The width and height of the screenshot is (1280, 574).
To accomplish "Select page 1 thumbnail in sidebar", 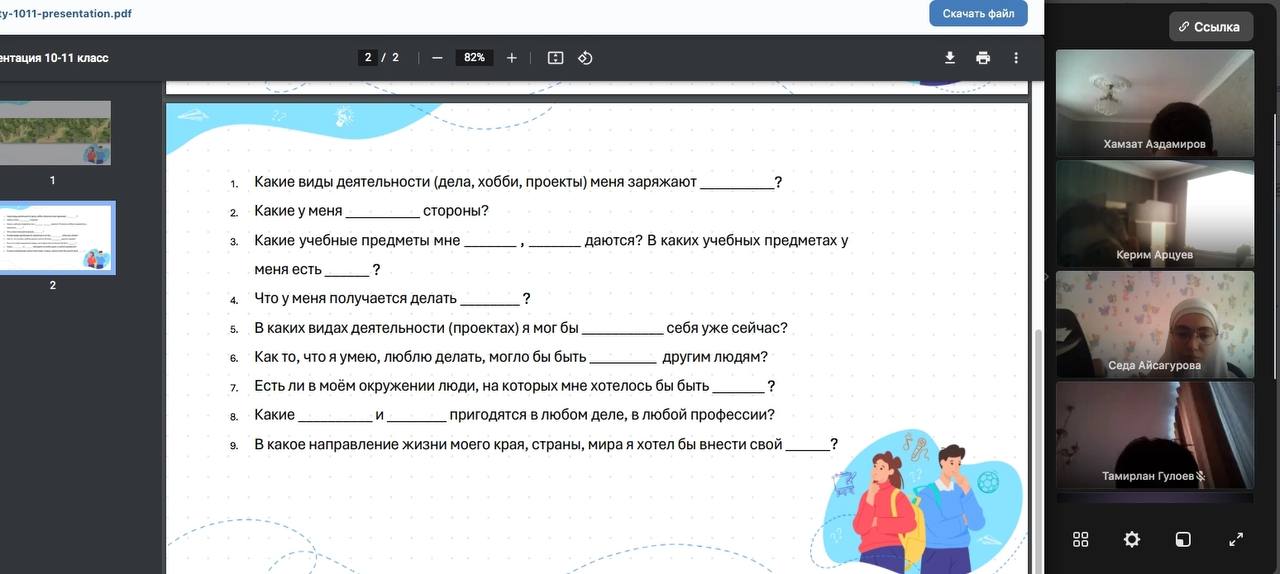I will click(x=55, y=133).
